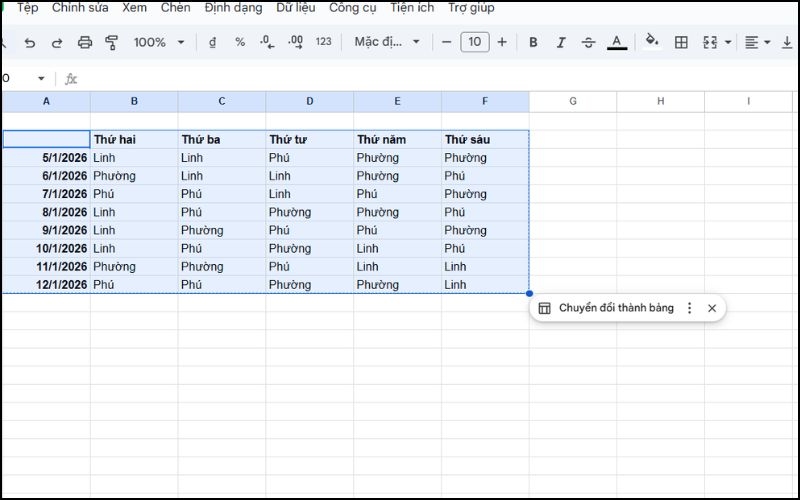Toggle strikethrough formatting
Viewport: 800px width, 500px height.
pyautogui.click(x=588, y=42)
